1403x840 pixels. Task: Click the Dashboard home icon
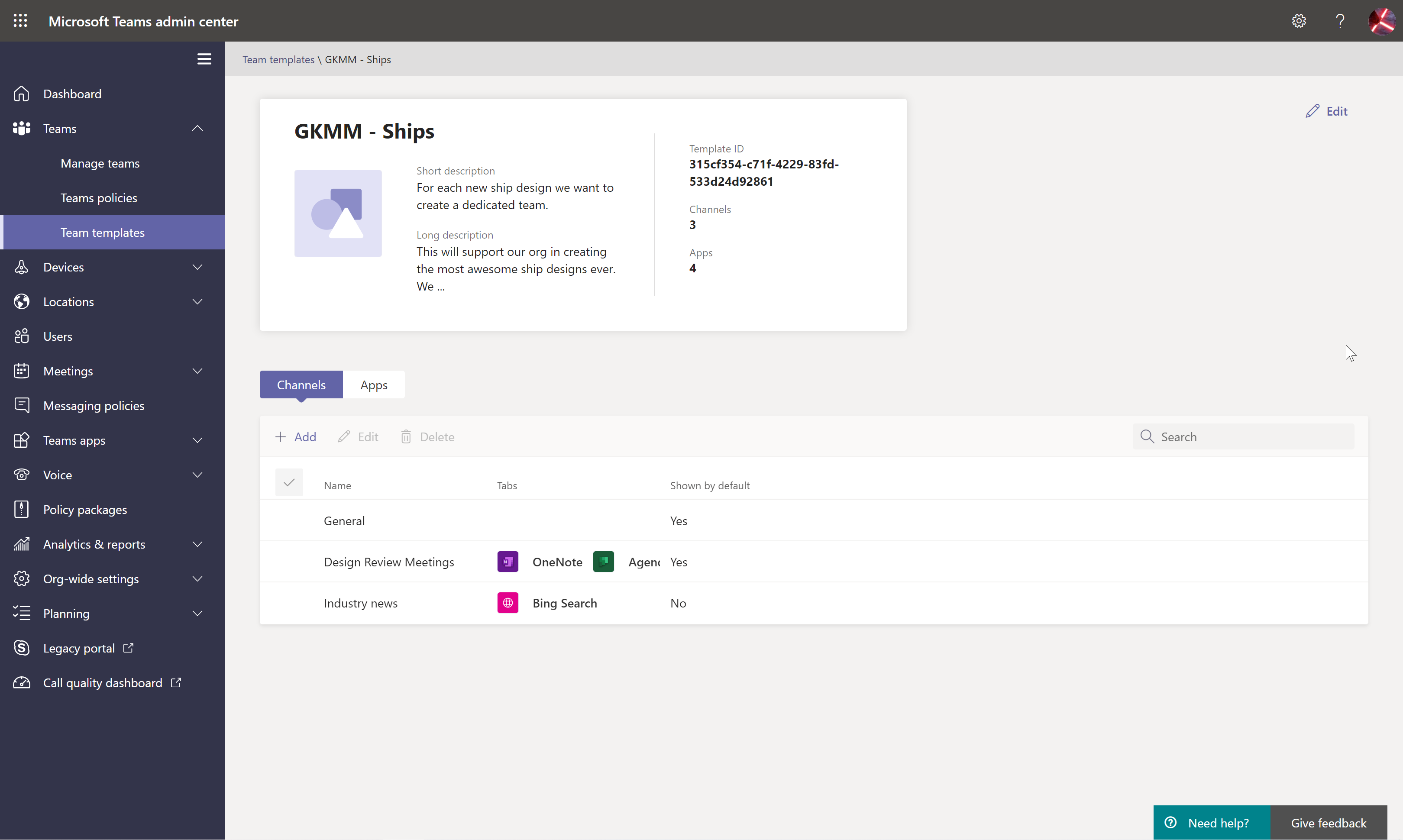[22, 94]
